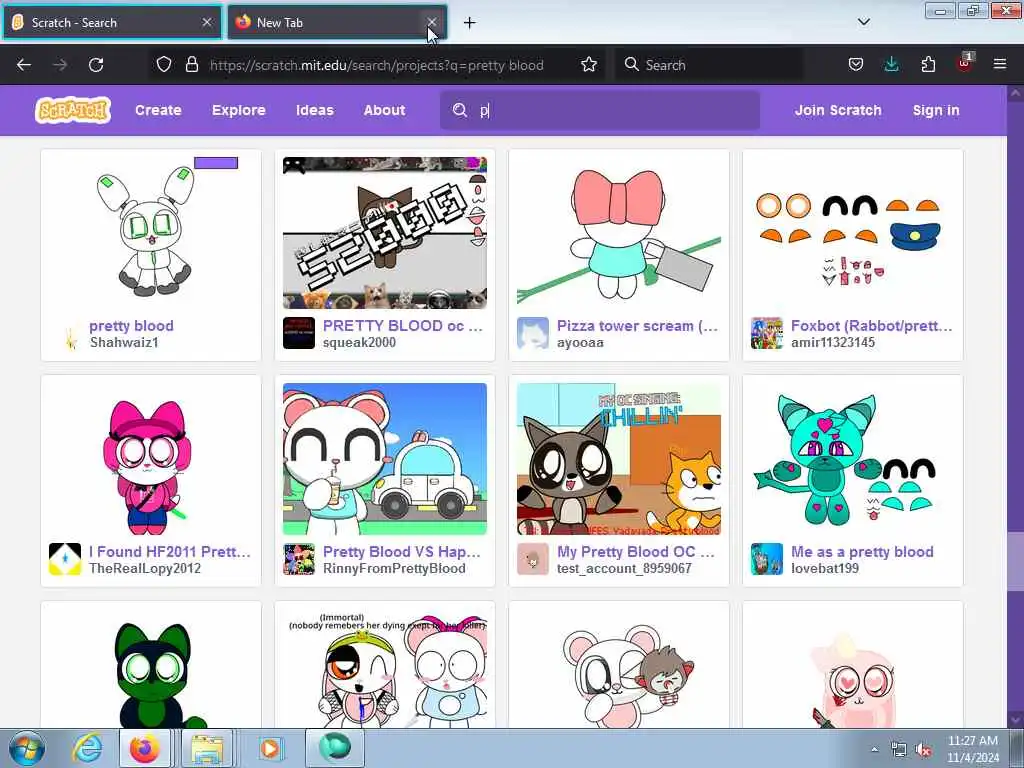Open Windows Explorer folder on taskbar

point(206,748)
